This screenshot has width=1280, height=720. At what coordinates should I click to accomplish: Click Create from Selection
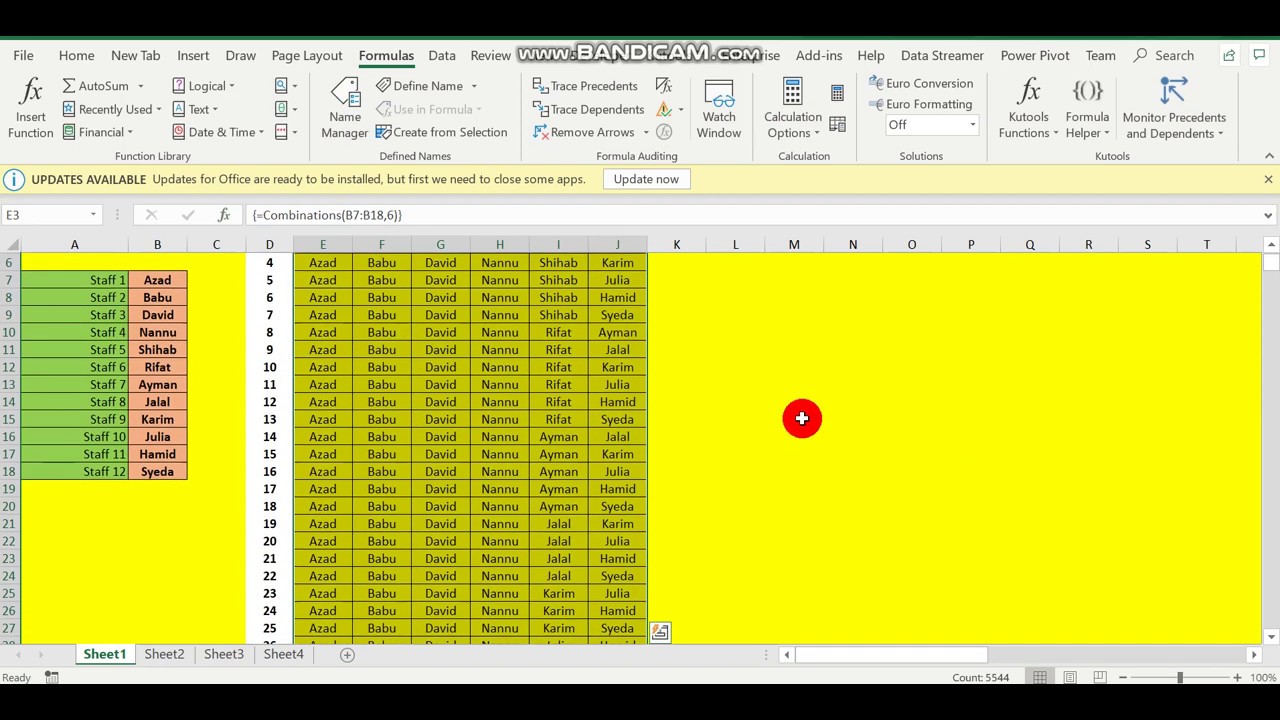coord(441,132)
